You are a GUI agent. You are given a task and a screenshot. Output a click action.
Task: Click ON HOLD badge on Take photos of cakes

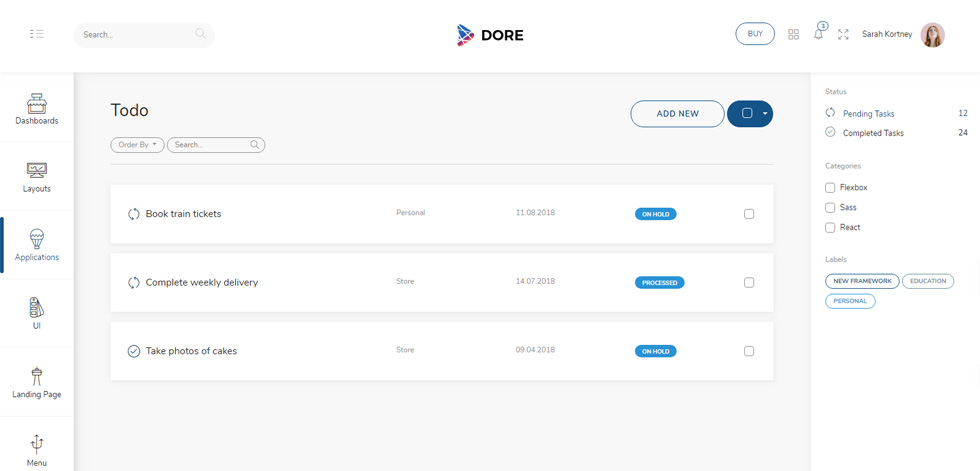click(x=656, y=352)
